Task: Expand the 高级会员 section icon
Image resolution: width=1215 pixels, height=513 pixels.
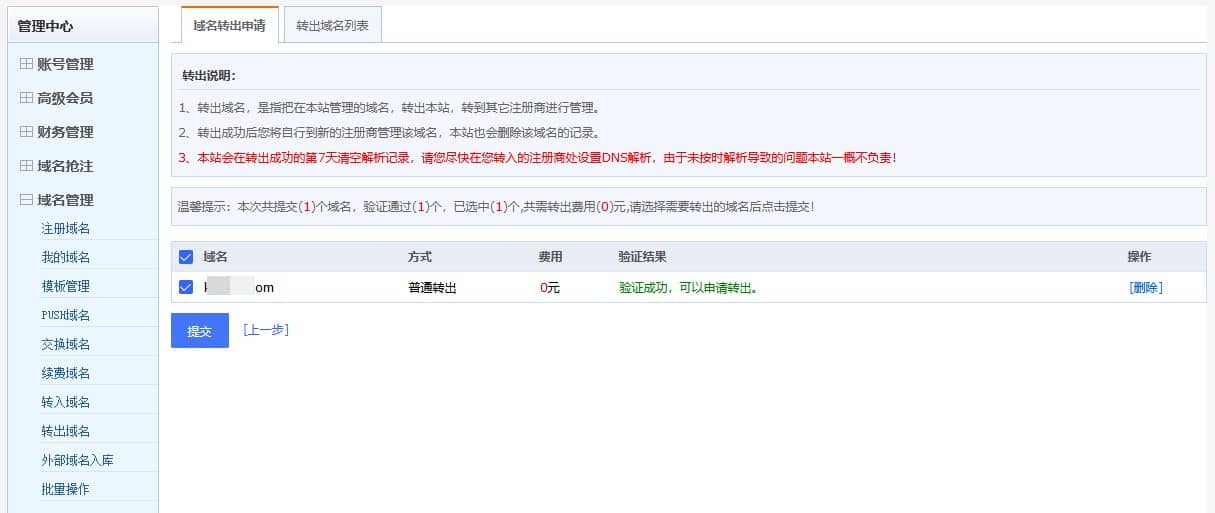Action: (27, 98)
